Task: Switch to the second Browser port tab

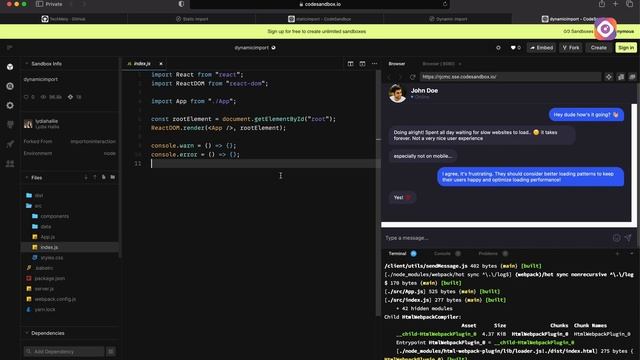Action: (439, 64)
